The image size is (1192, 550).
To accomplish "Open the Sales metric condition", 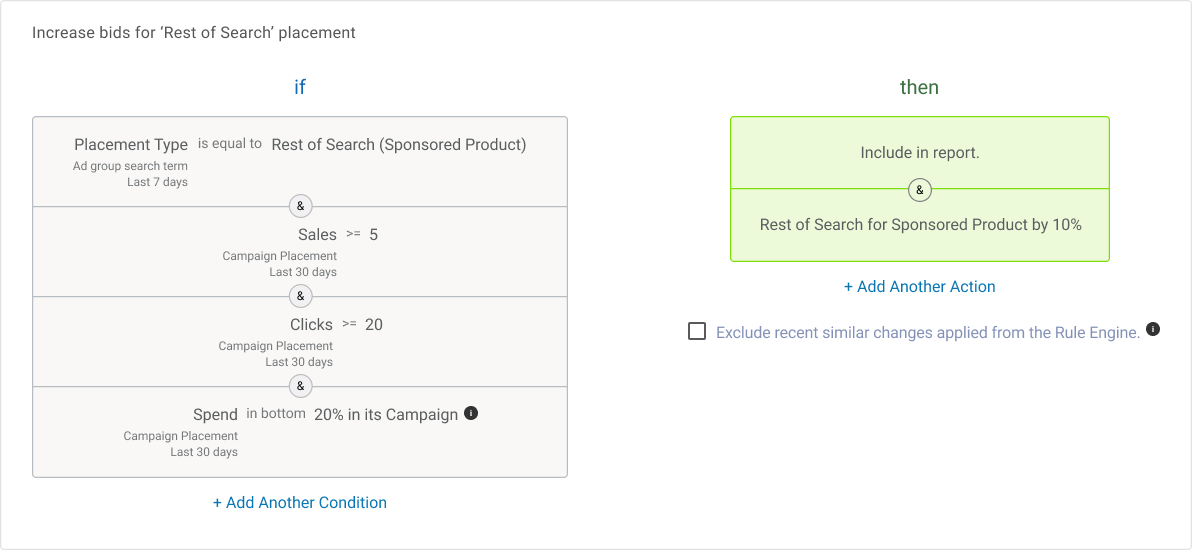I will pos(317,234).
